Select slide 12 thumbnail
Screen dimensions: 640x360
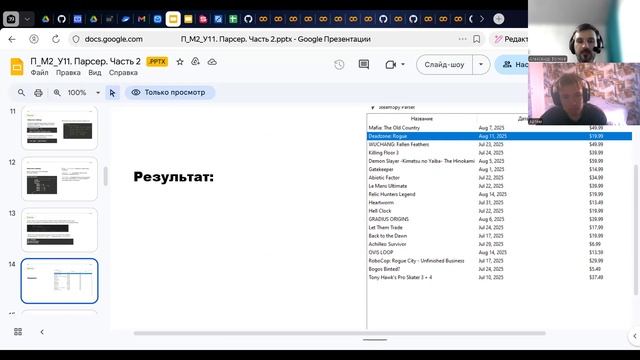click(x=60, y=179)
